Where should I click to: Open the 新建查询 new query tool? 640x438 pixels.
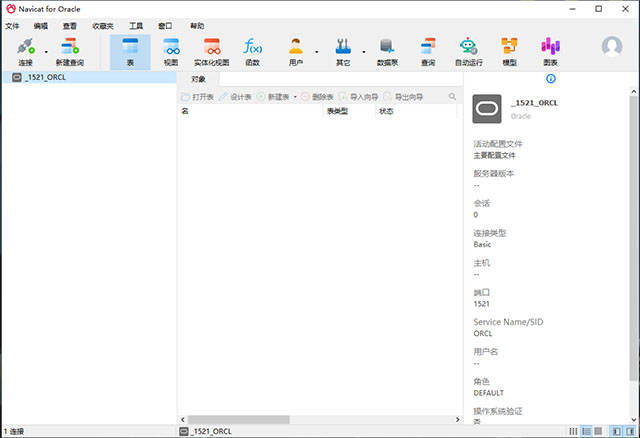pyautogui.click(x=70, y=52)
